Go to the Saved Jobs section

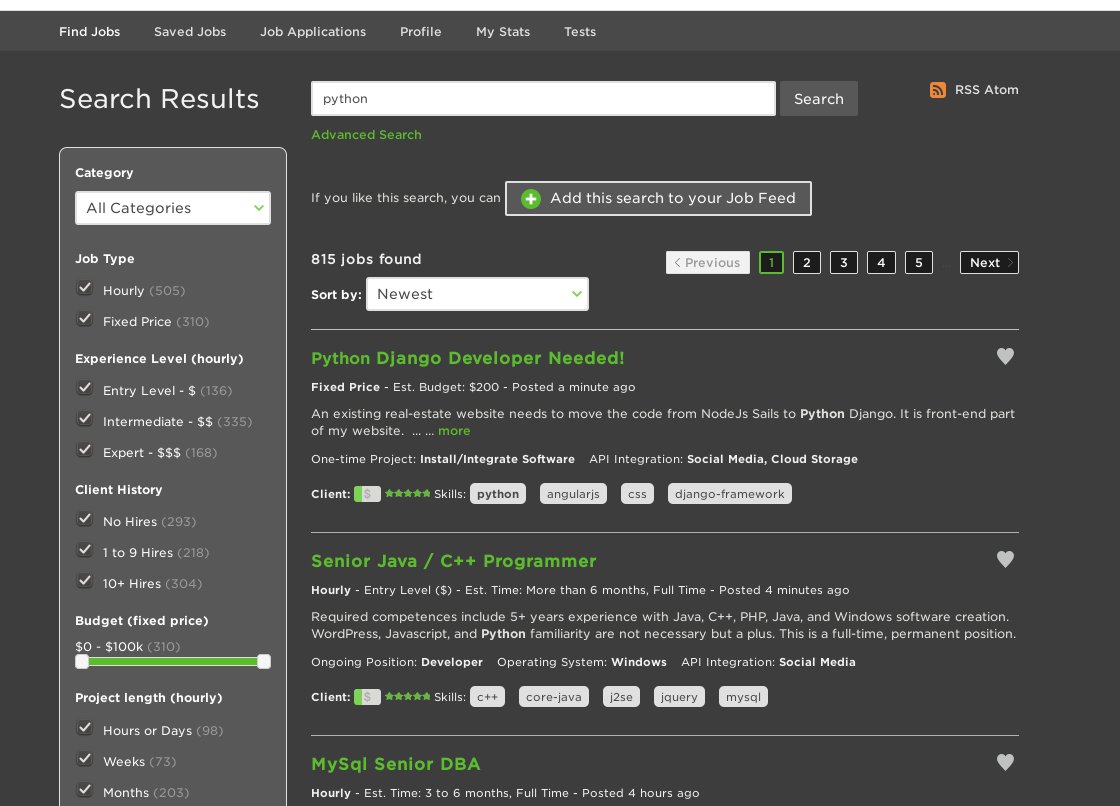coord(190,31)
